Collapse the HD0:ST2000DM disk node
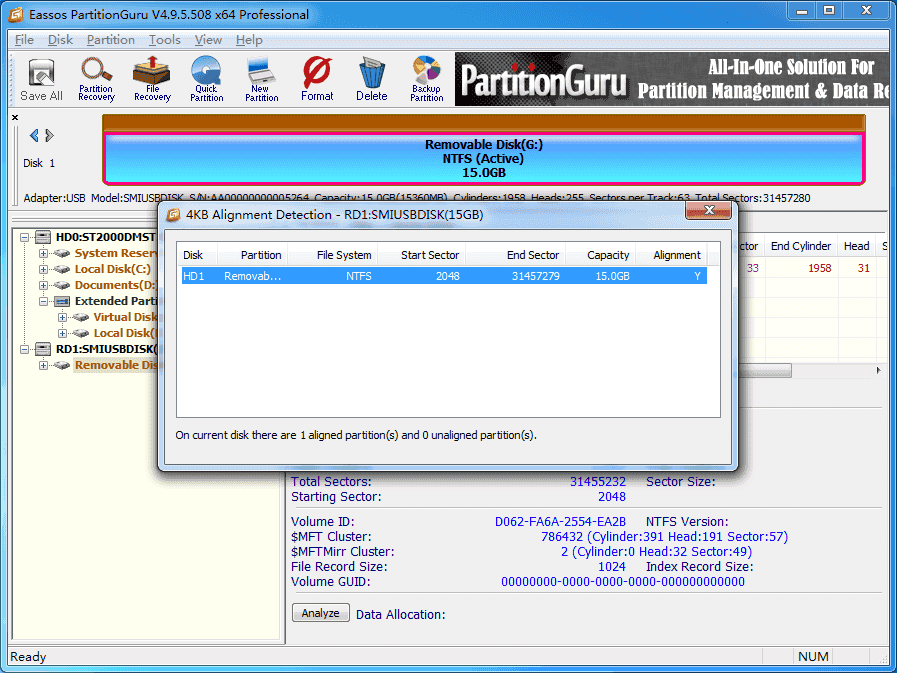 point(24,237)
